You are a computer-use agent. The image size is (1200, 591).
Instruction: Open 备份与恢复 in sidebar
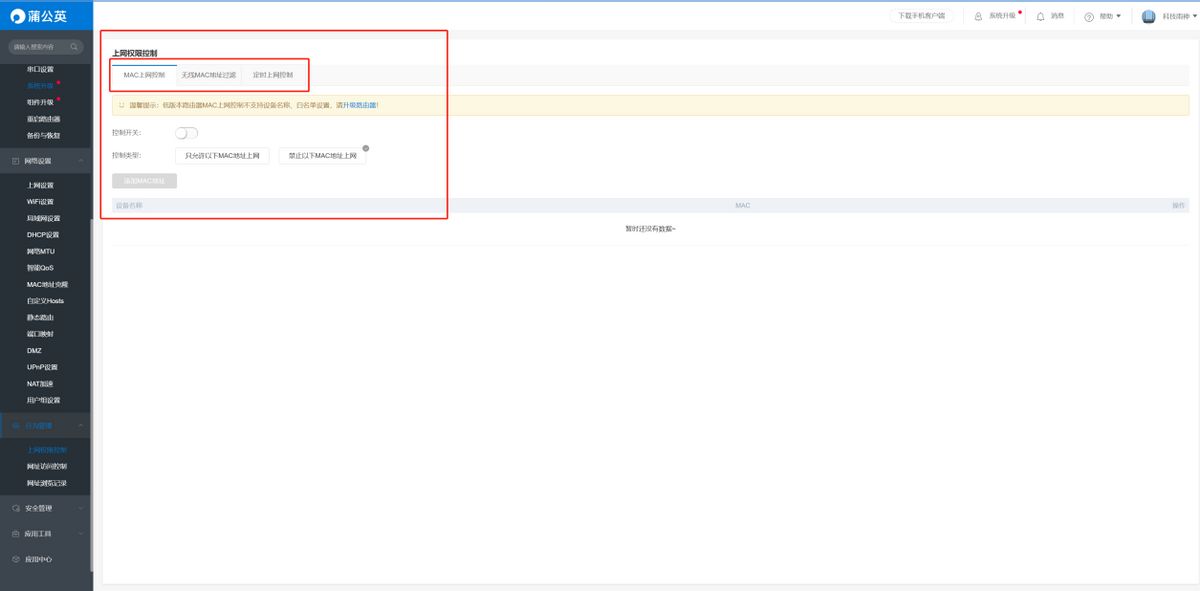click(x=44, y=135)
